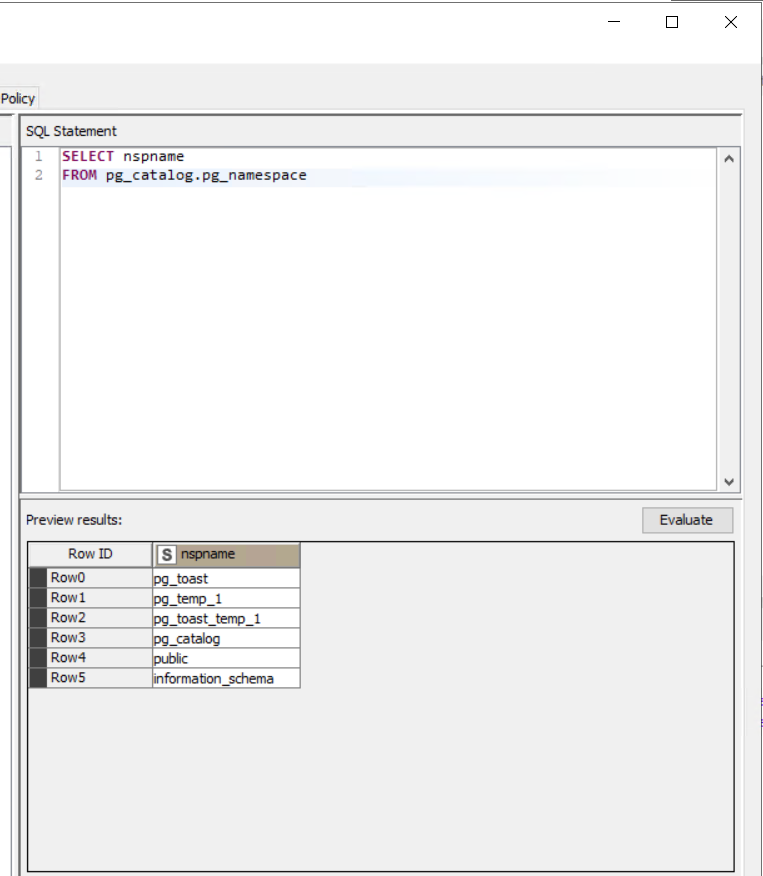Click scroll down arrow in SQL editor

coord(728,481)
